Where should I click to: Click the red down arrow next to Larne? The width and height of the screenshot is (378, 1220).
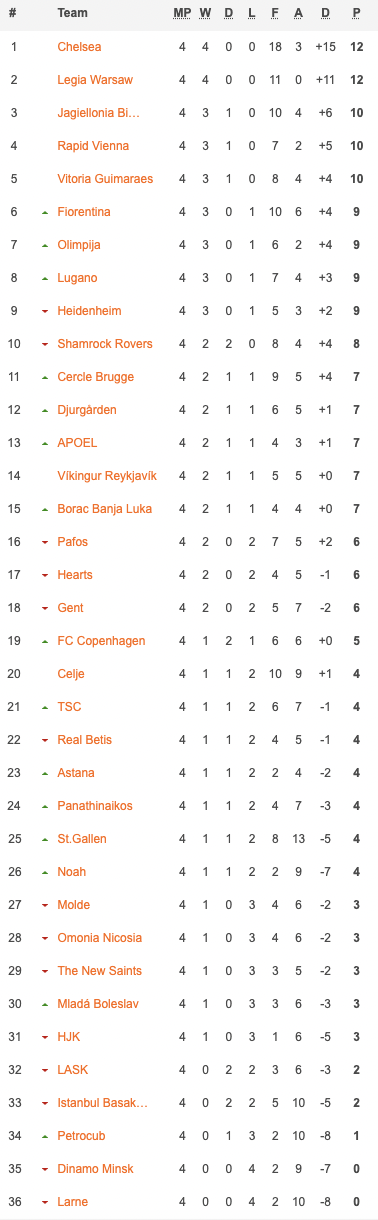(44, 1202)
